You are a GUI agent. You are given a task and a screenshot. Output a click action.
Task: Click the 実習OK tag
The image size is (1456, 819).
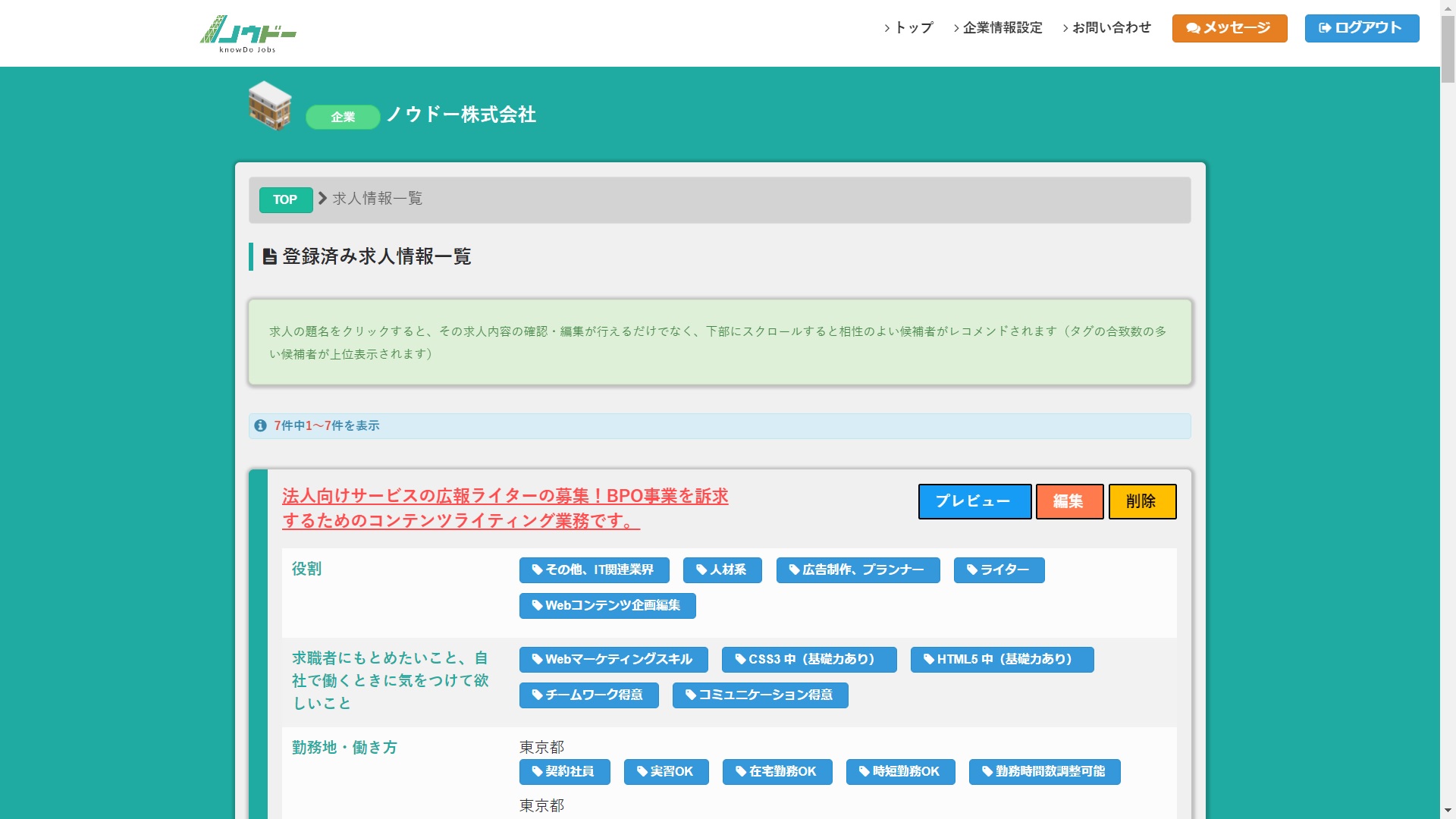pos(666,772)
